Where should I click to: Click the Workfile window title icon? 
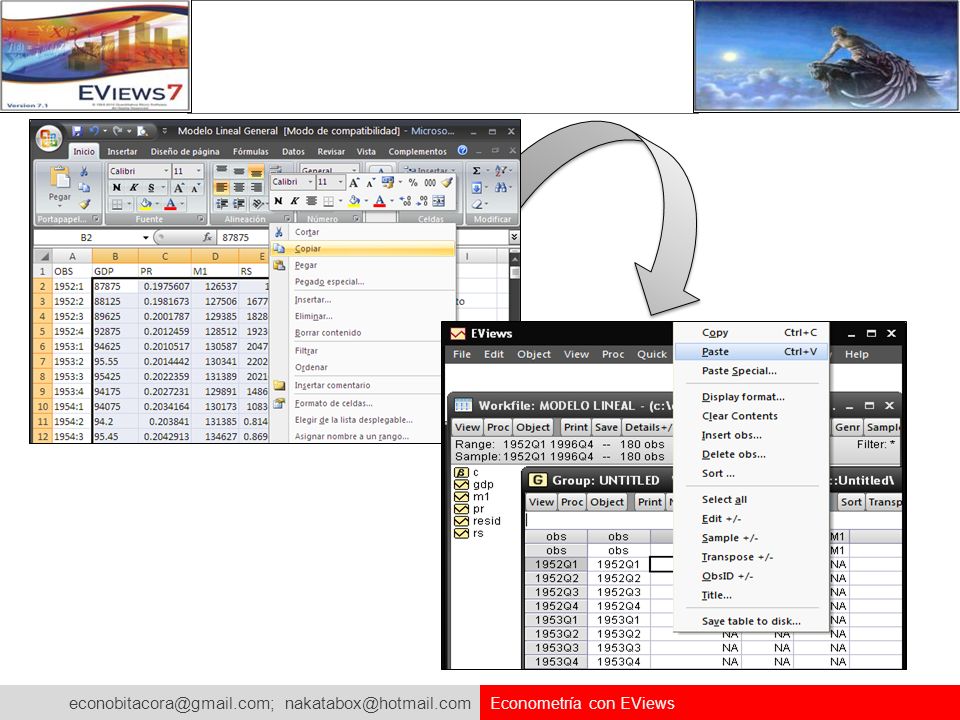(463, 405)
